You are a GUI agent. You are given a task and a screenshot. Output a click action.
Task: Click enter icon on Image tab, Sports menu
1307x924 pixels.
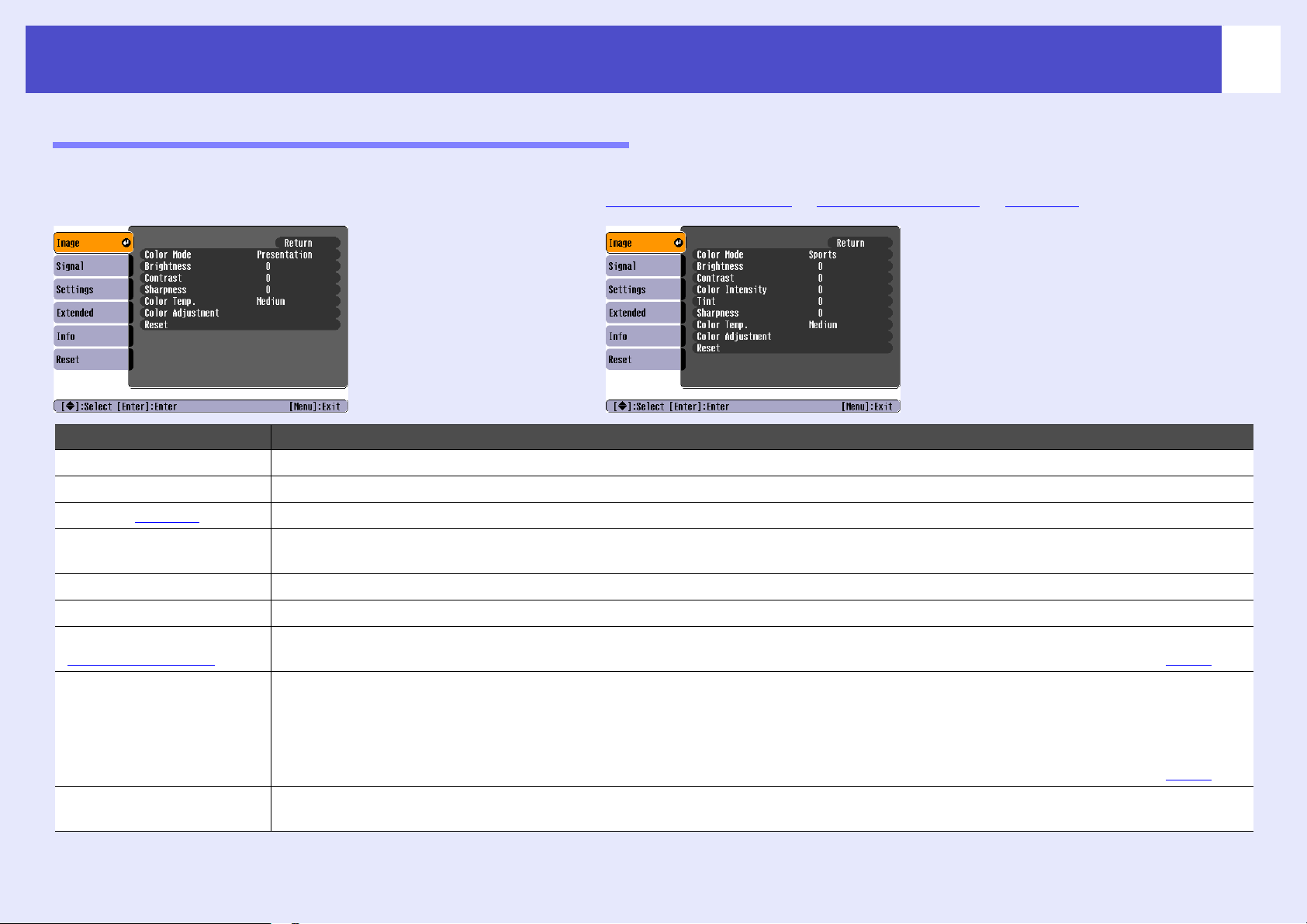click(678, 243)
